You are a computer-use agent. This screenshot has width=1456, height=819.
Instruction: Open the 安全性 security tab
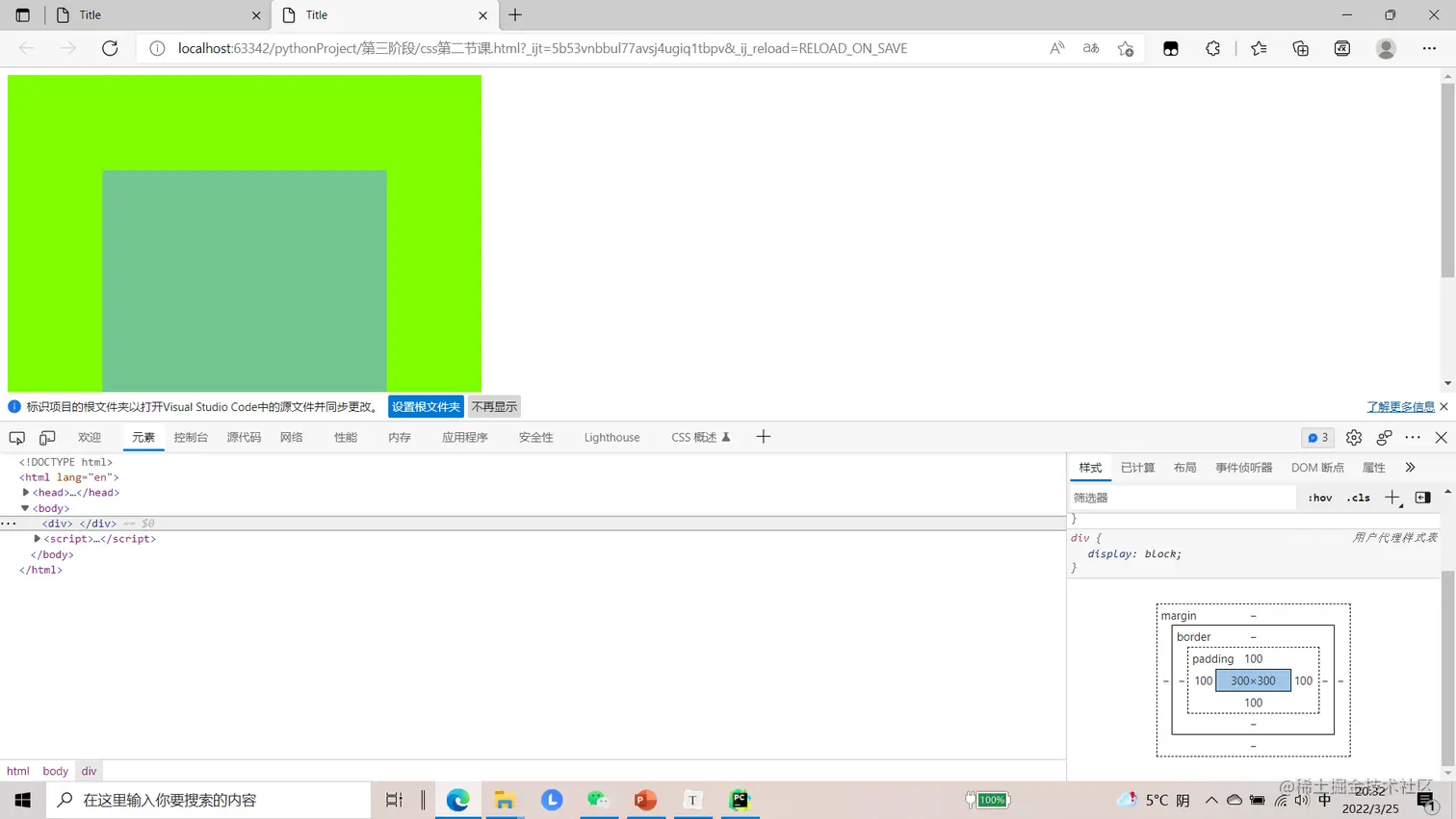[x=536, y=437]
